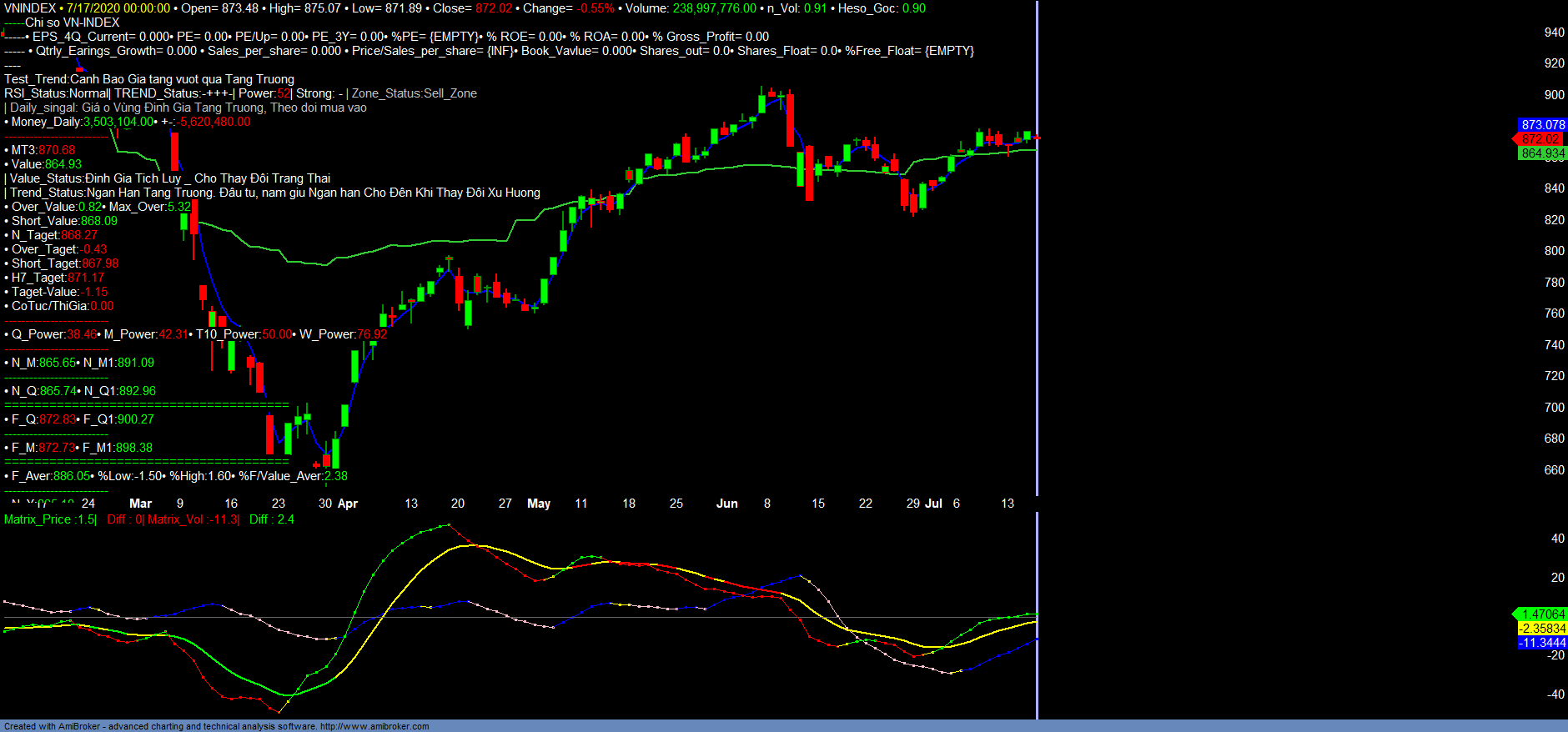This screenshot has height=732, width=1568.
Task: Click the F_Aver value at 886.05
Action: pos(71,476)
